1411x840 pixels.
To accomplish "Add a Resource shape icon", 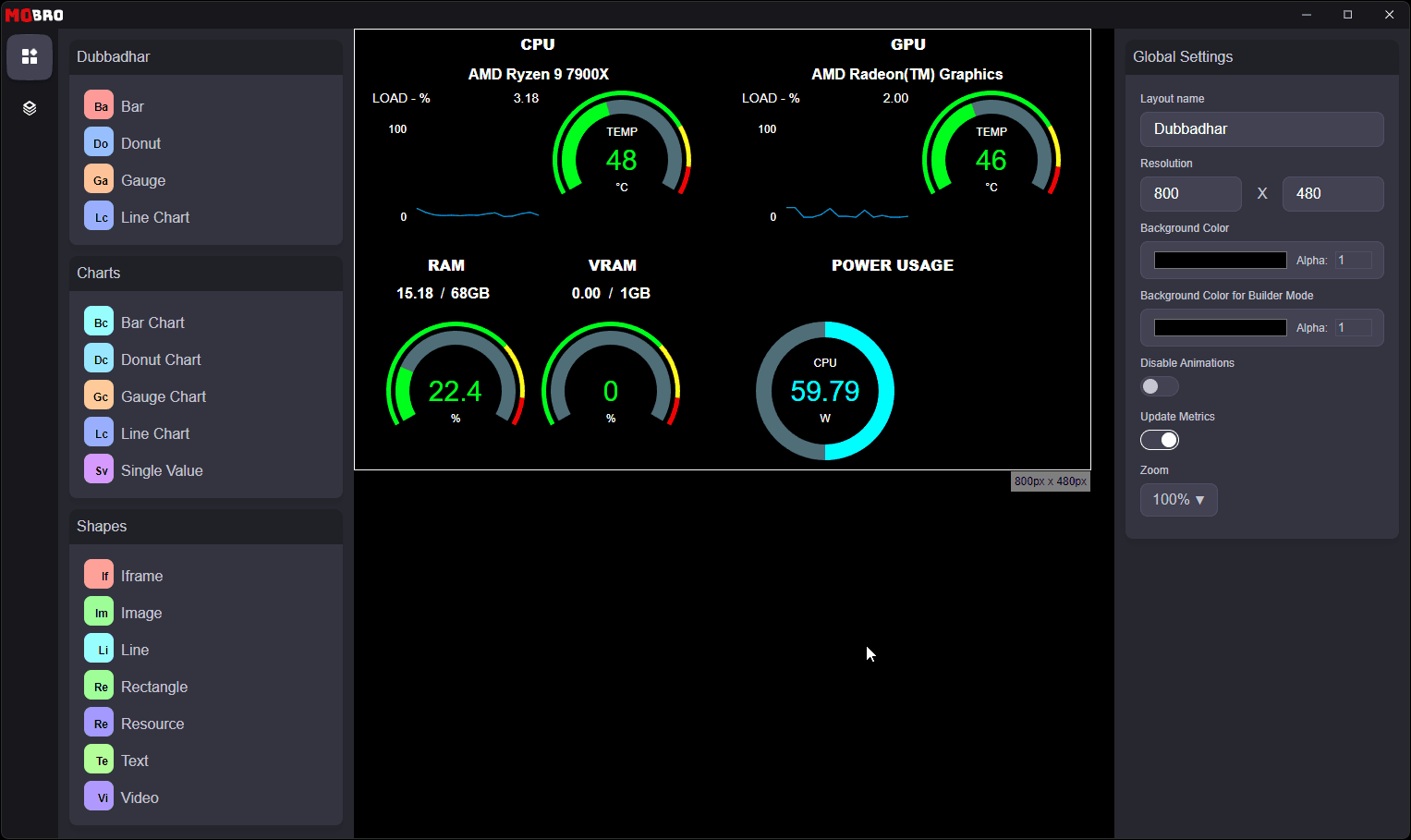I will tap(99, 724).
